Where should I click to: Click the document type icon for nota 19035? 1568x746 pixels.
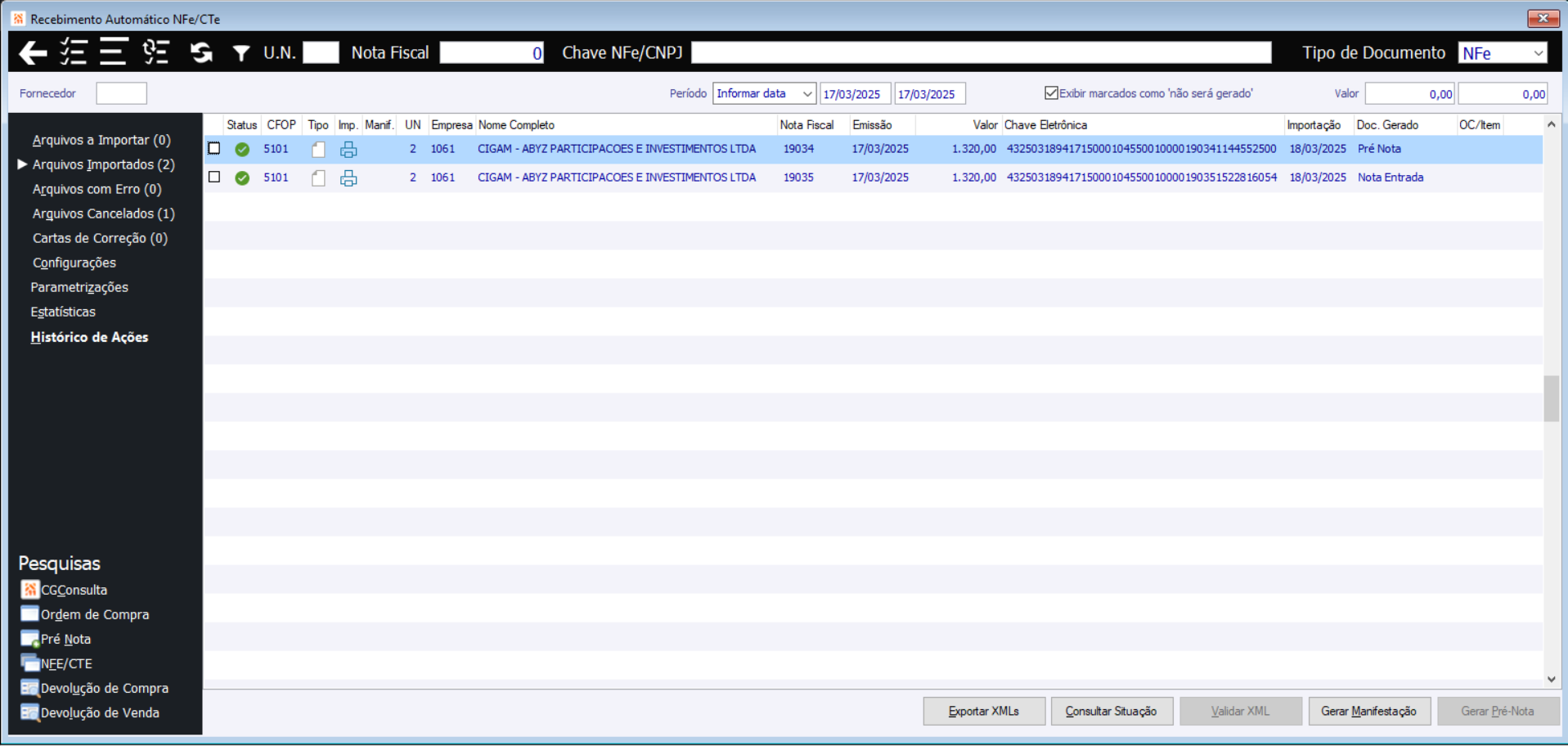[x=318, y=178]
